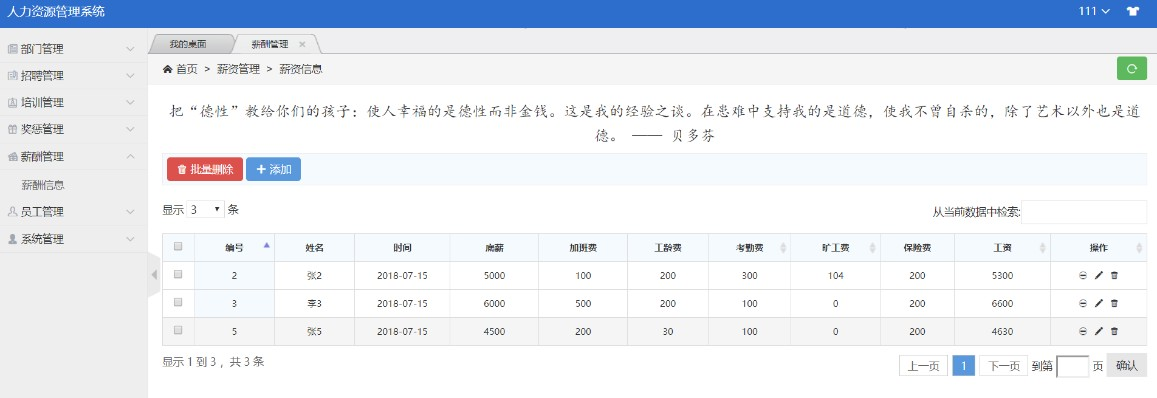Open the skin theme shirt icon

point(1133,11)
